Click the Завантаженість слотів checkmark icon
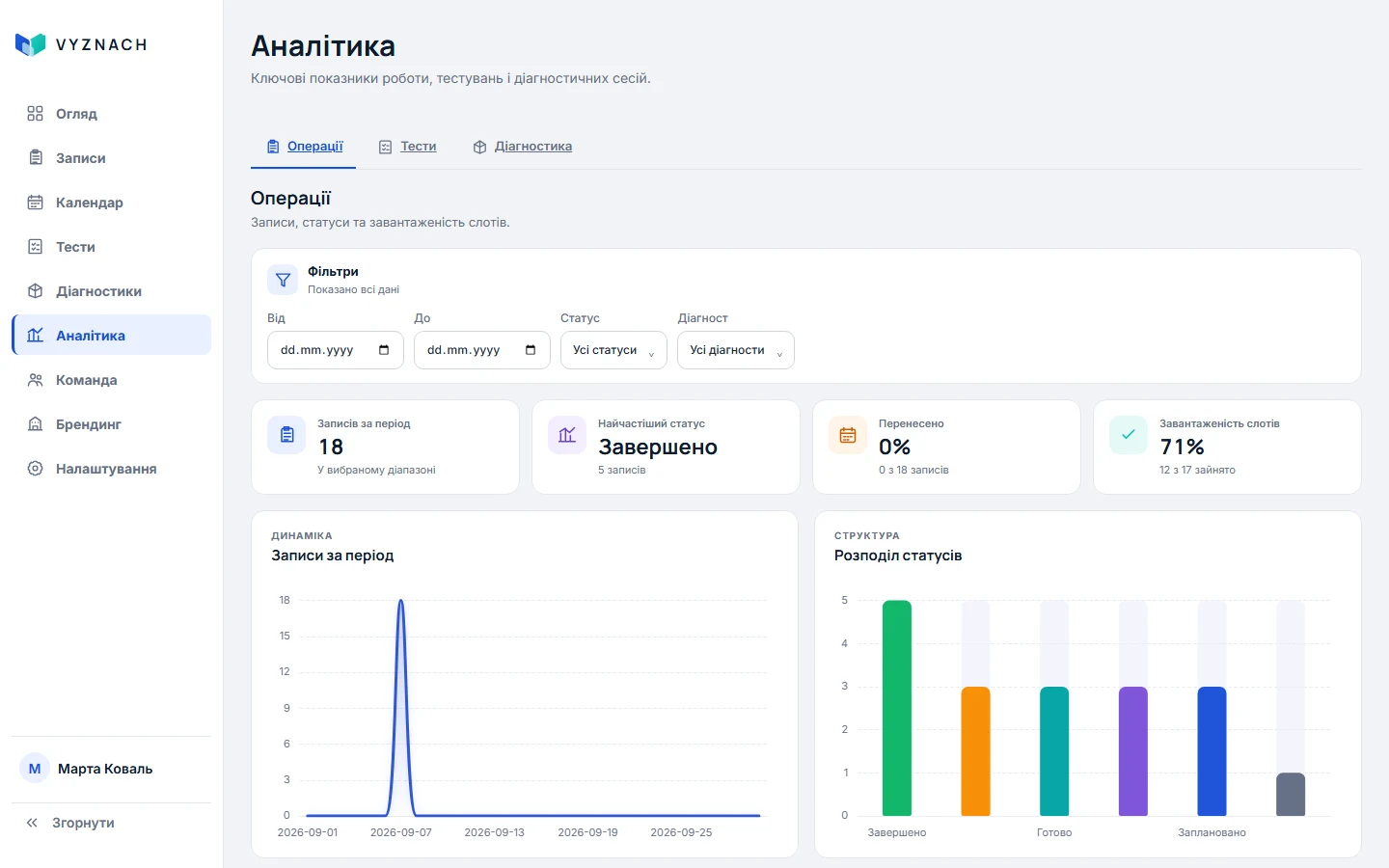This screenshot has width=1389, height=868. [x=1129, y=435]
